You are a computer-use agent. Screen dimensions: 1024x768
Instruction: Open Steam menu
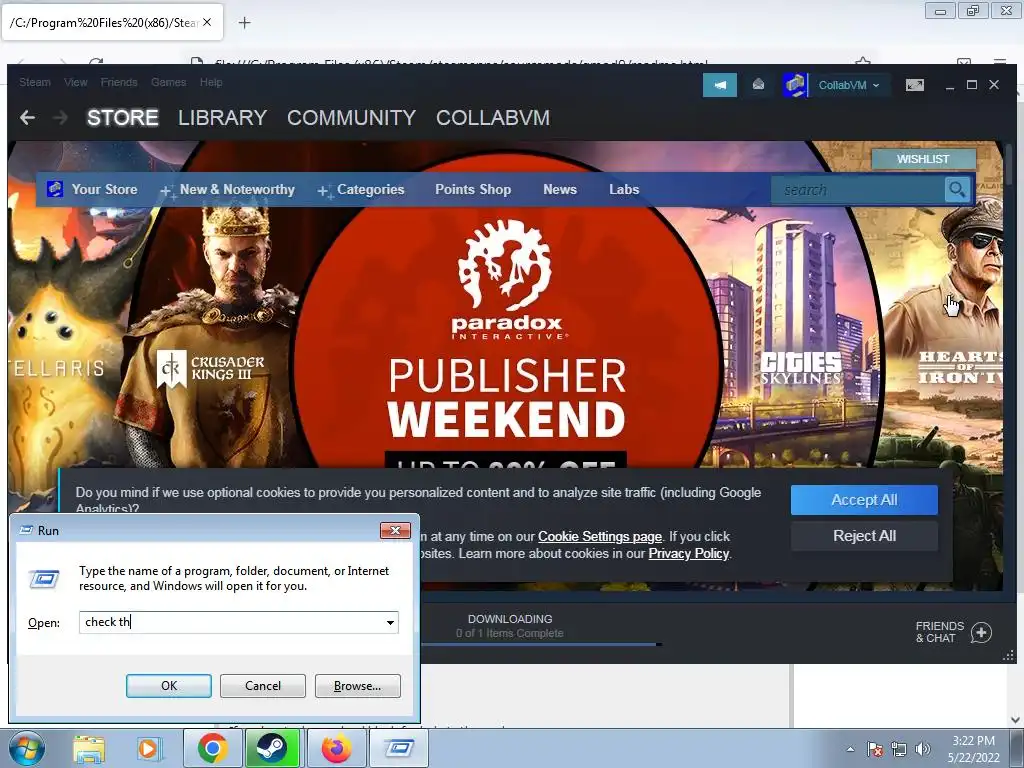tap(35, 82)
